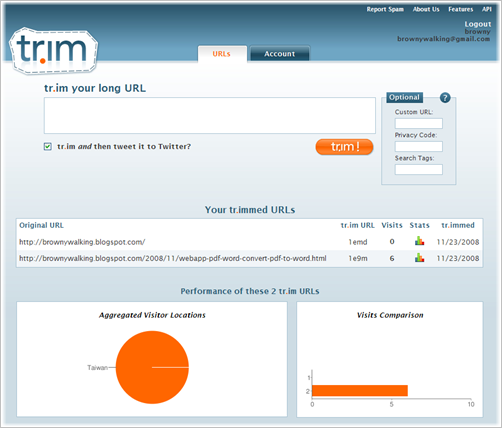The height and width of the screenshot is (428, 502).
Task: Click the visits count 6
Action: (392, 258)
